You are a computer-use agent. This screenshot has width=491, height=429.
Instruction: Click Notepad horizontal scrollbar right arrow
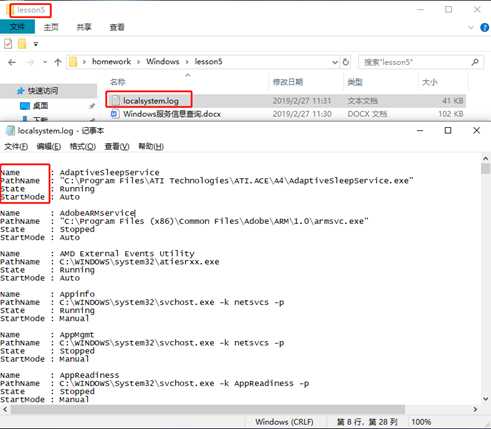[475, 409]
